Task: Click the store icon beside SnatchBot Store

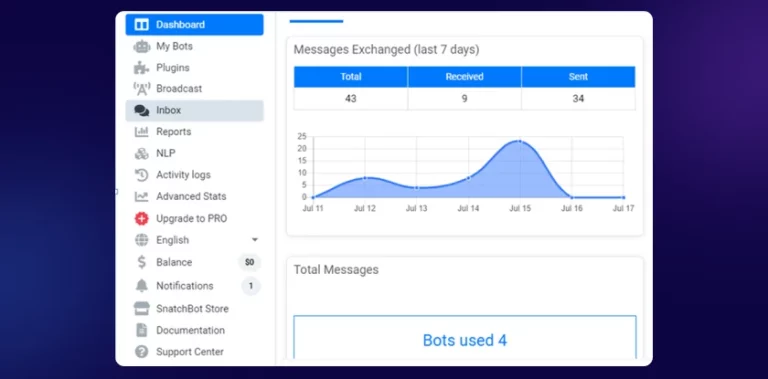Action: coord(142,308)
